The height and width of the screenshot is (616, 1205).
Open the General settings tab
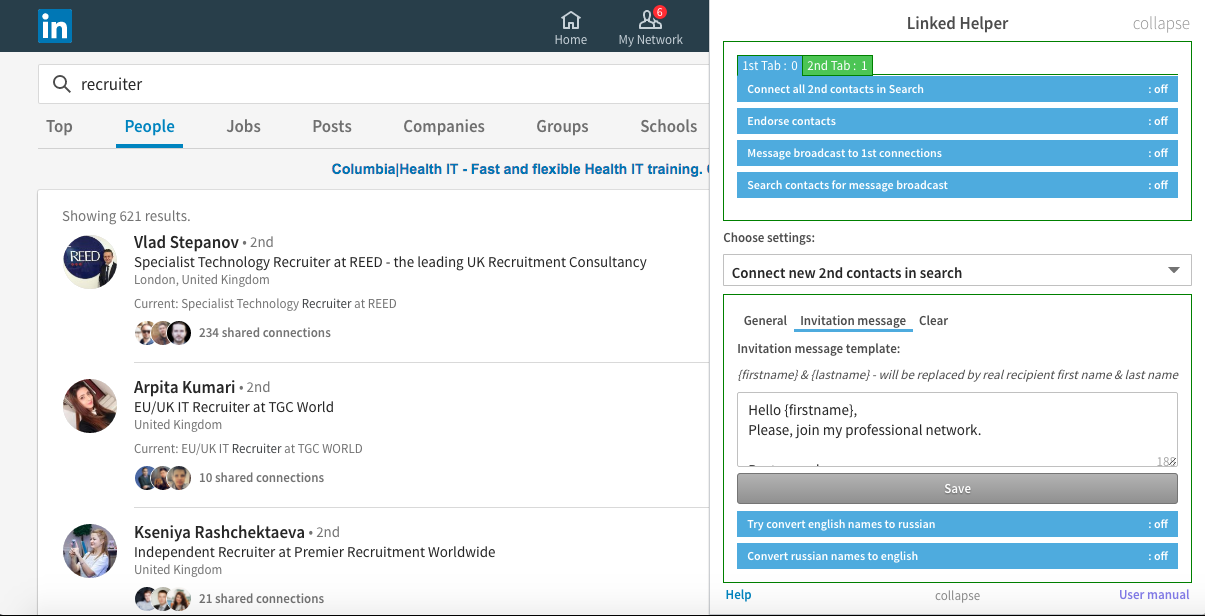765,321
